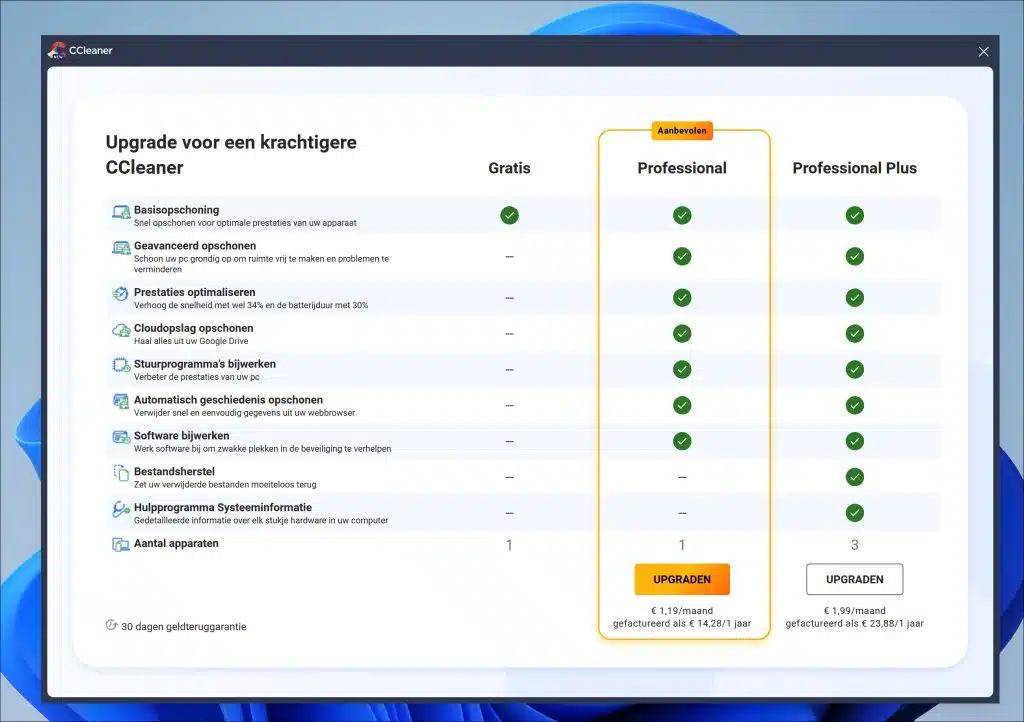Image resolution: width=1024 pixels, height=722 pixels.
Task: Click device count 1 under Professional
Action: 682,545
